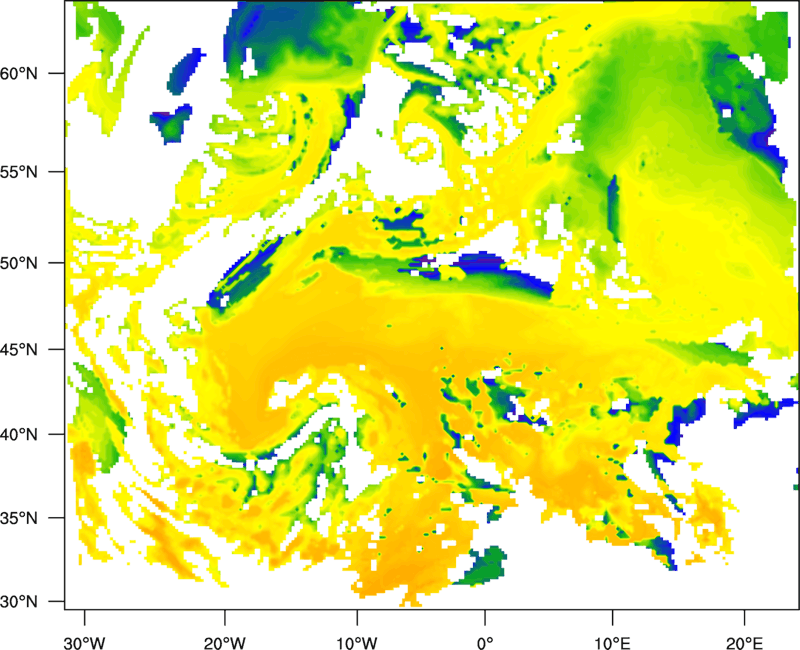Click the 55°N latitude label
Viewport: 800px width, 650px height.
tap(19, 171)
